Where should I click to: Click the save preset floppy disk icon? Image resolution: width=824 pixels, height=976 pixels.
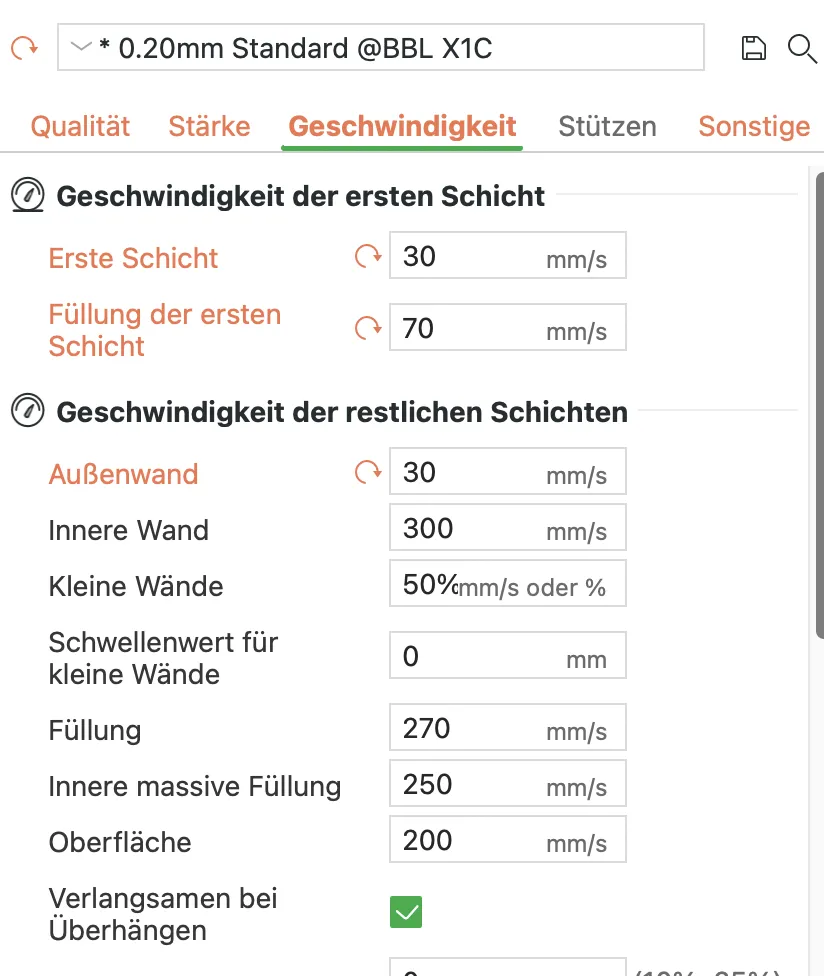(x=753, y=48)
